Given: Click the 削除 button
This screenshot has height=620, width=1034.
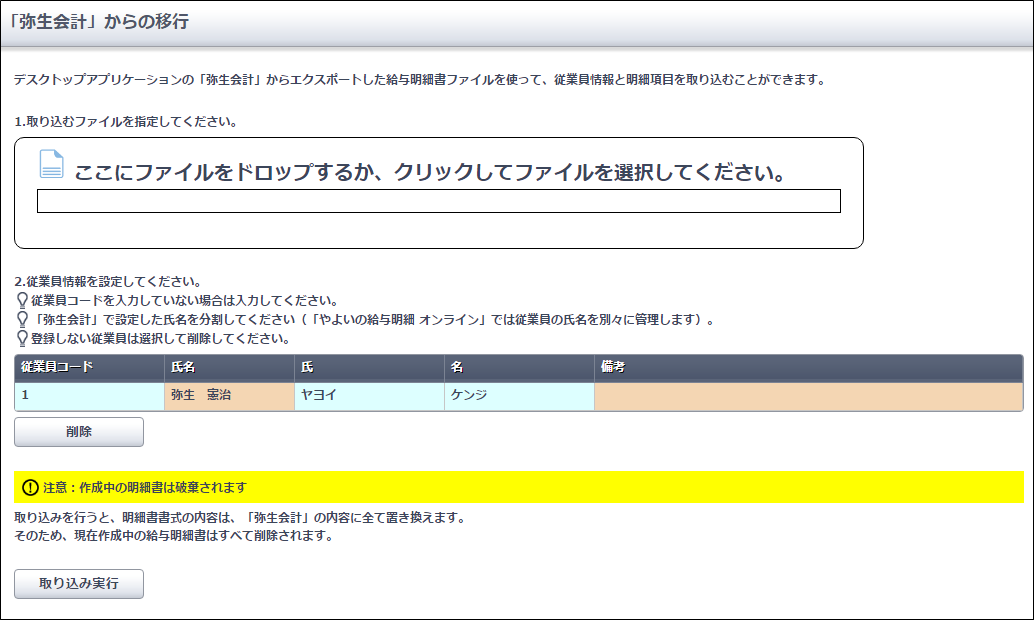Looking at the screenshot, I should point(79,432).
